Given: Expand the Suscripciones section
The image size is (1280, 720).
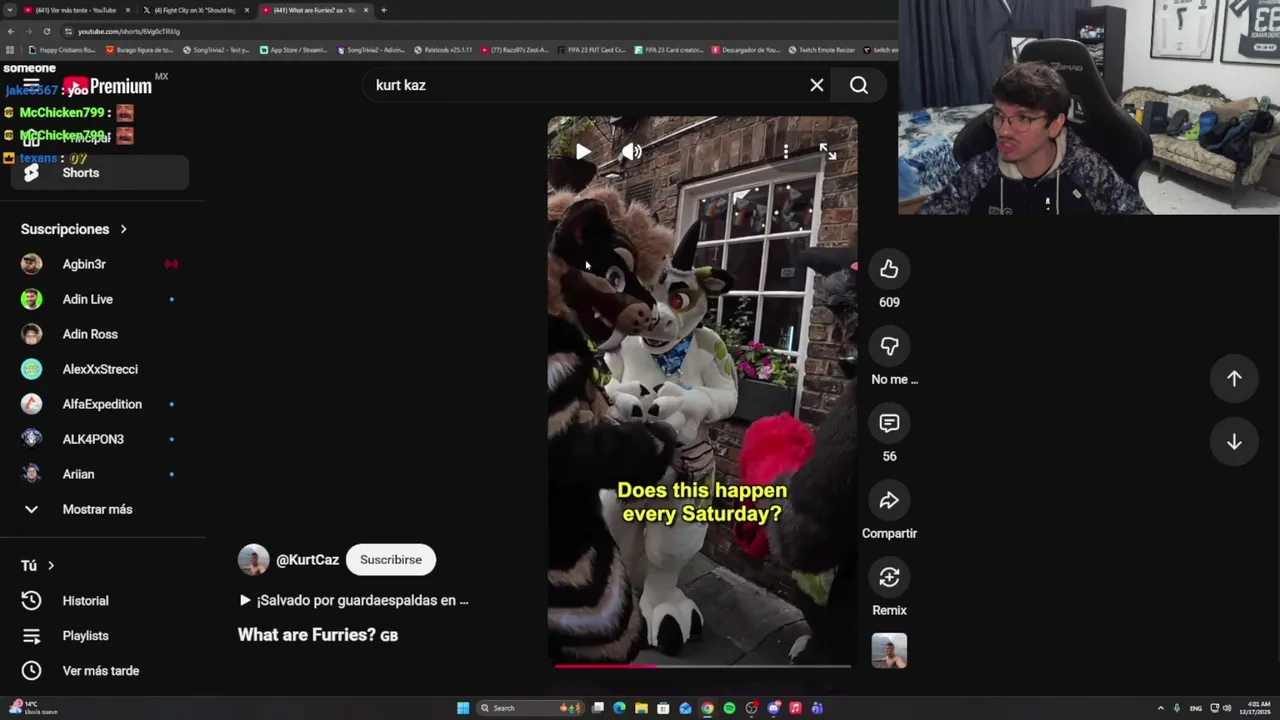Looking at the screenshot, I should [74, 229].
